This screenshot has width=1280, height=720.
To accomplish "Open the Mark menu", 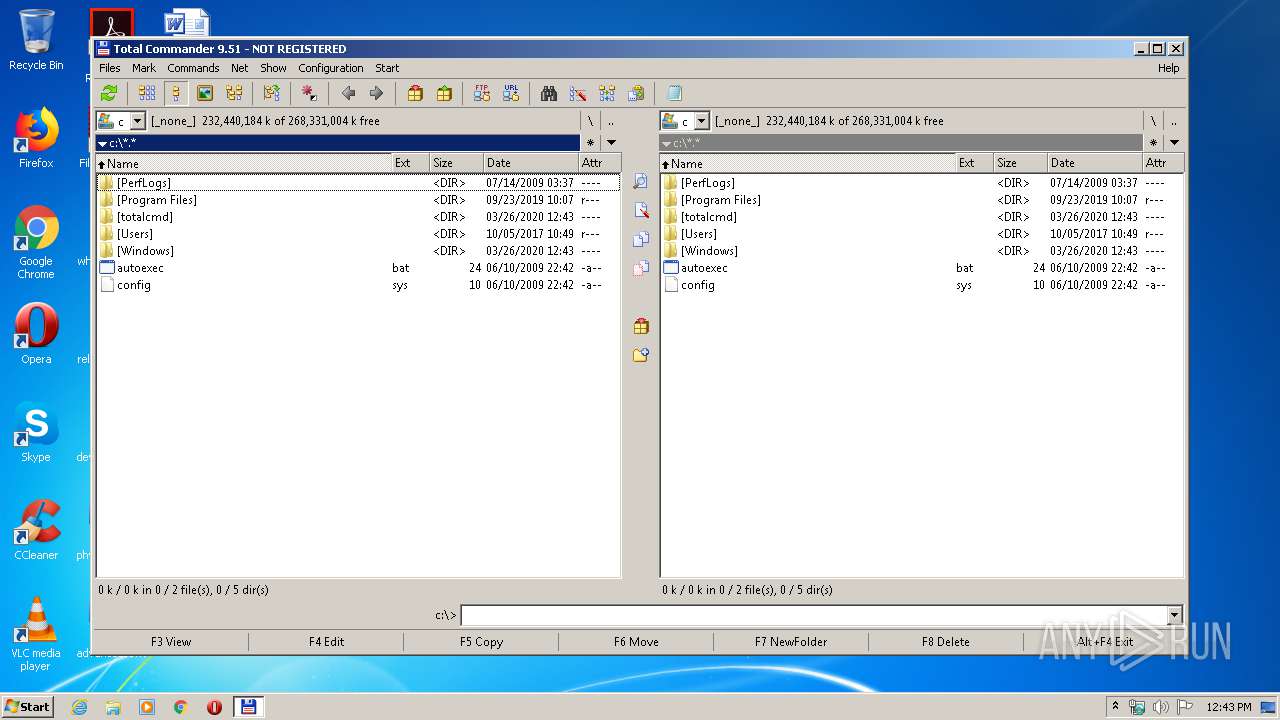I will (144, 68).
